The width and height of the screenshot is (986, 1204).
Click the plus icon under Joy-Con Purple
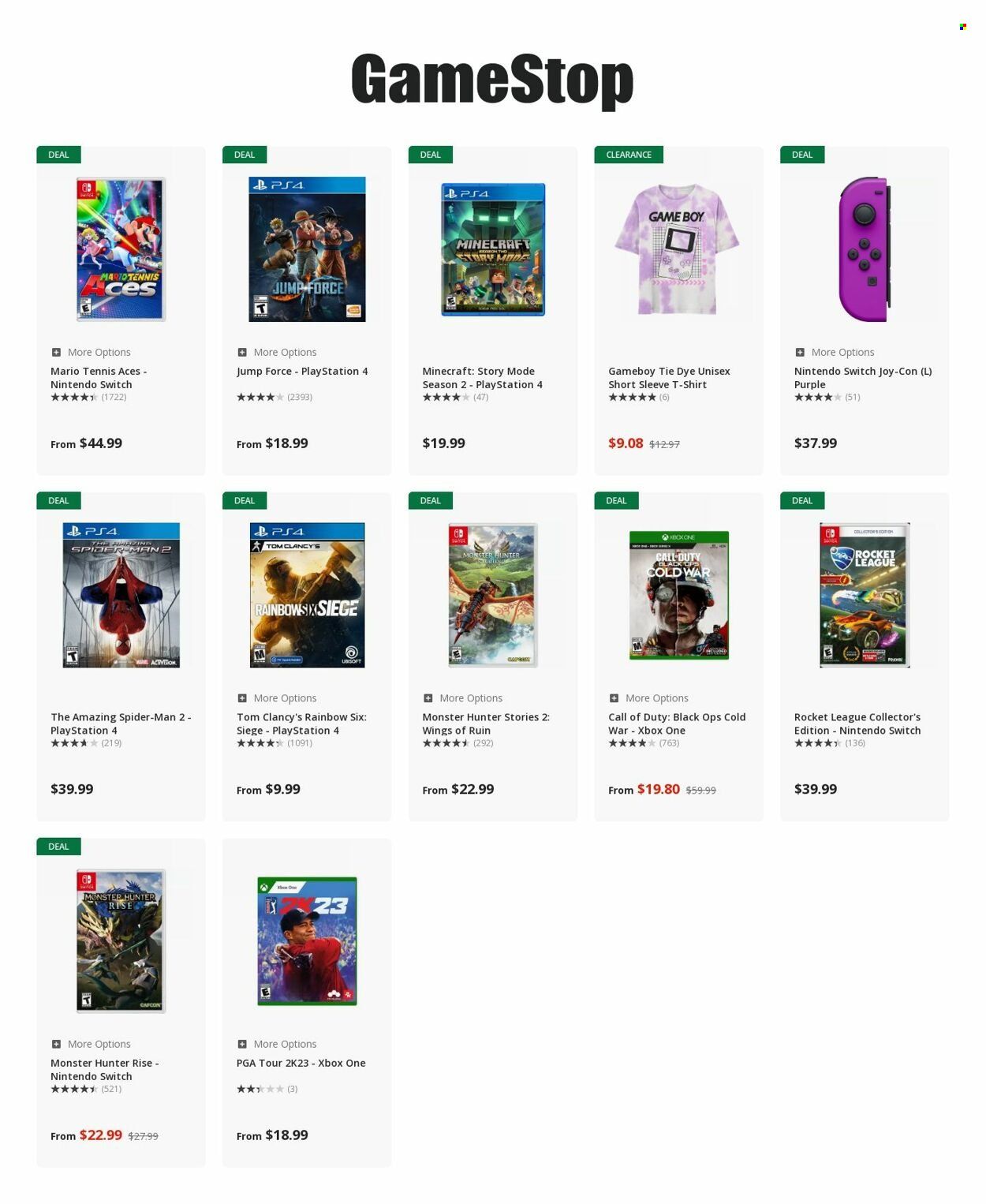(800, 352)
